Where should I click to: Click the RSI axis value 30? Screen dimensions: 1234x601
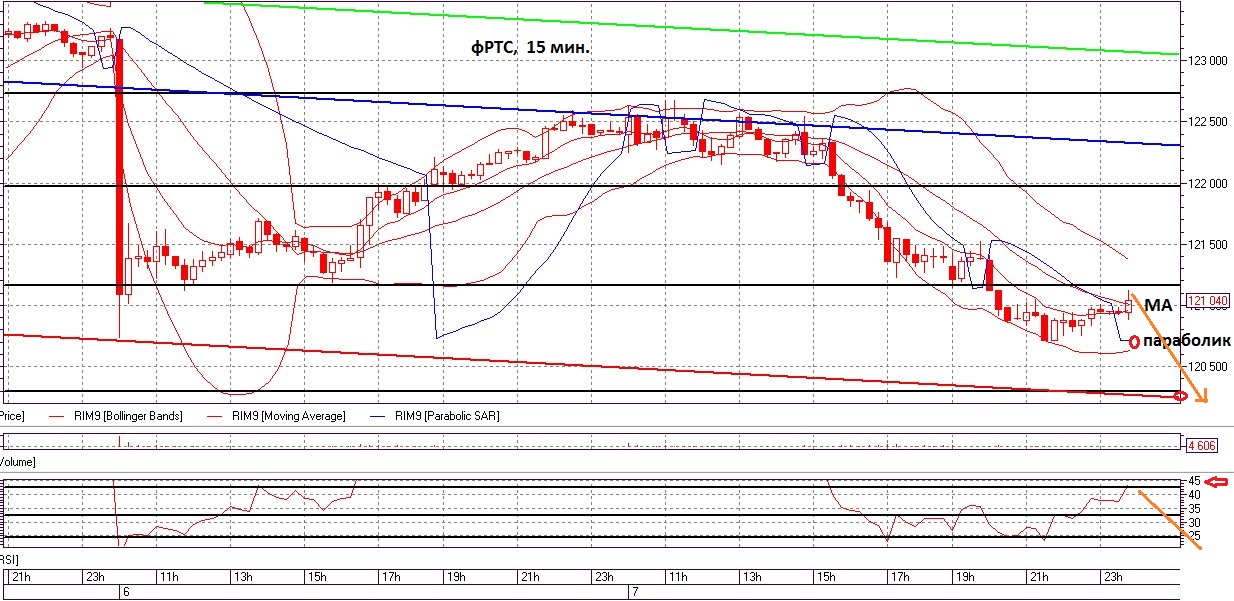click(x=1194, y=523)
